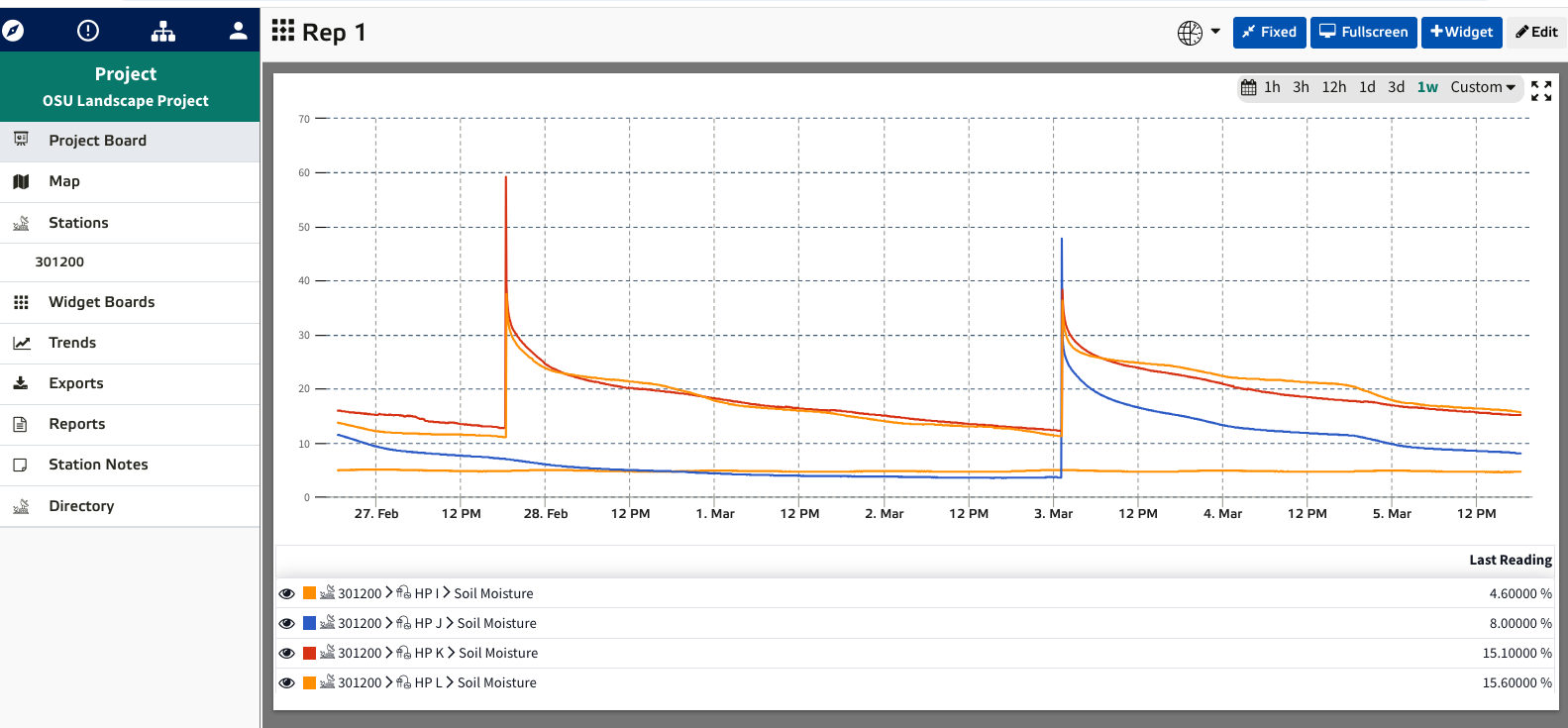Add a widget with the +Widget button
The height and width of the screenshot is (728, 1568).
point(1462,32)
